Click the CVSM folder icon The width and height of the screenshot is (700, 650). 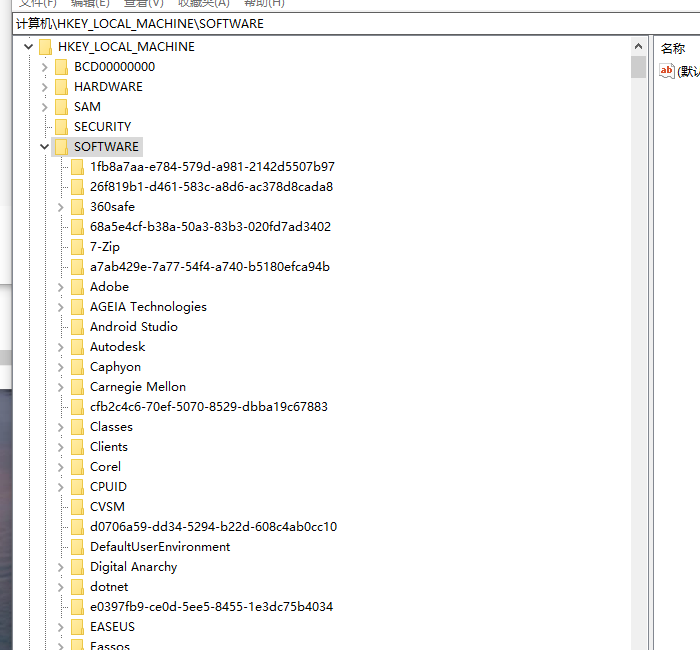(77, 507)
